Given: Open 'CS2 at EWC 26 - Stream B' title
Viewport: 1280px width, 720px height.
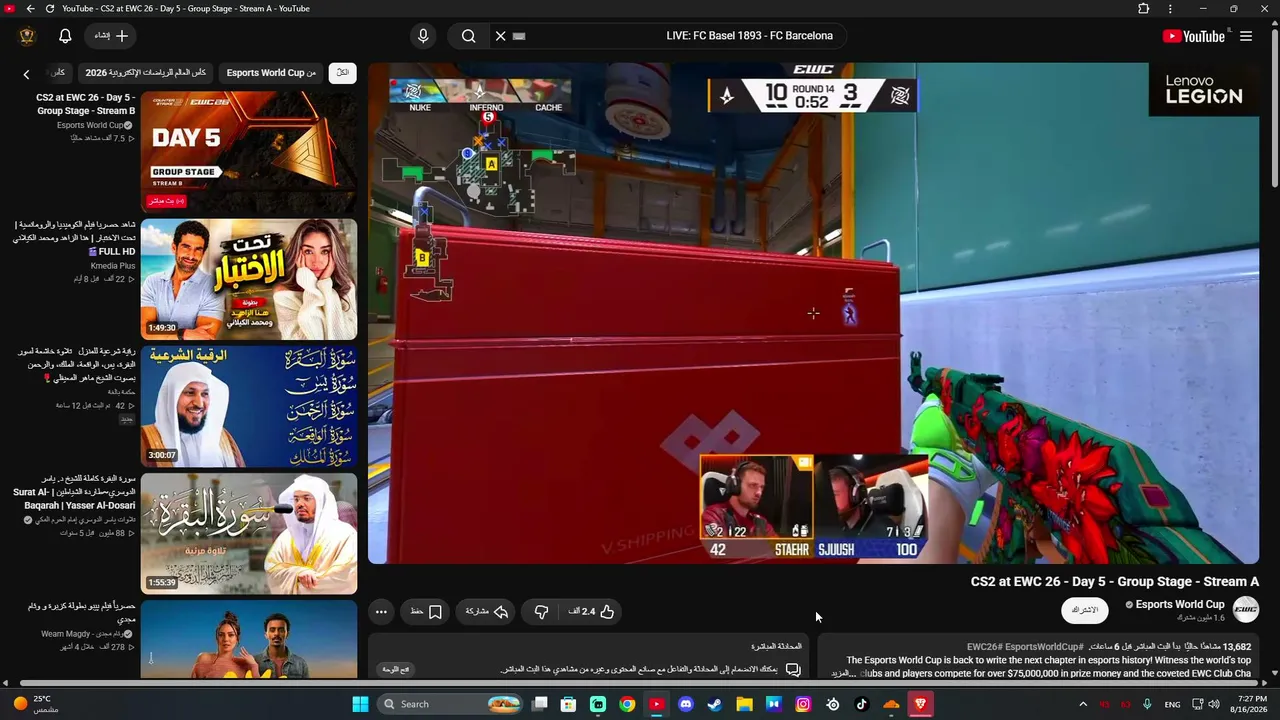Looking at the screenshot, I should pos(86,104).
